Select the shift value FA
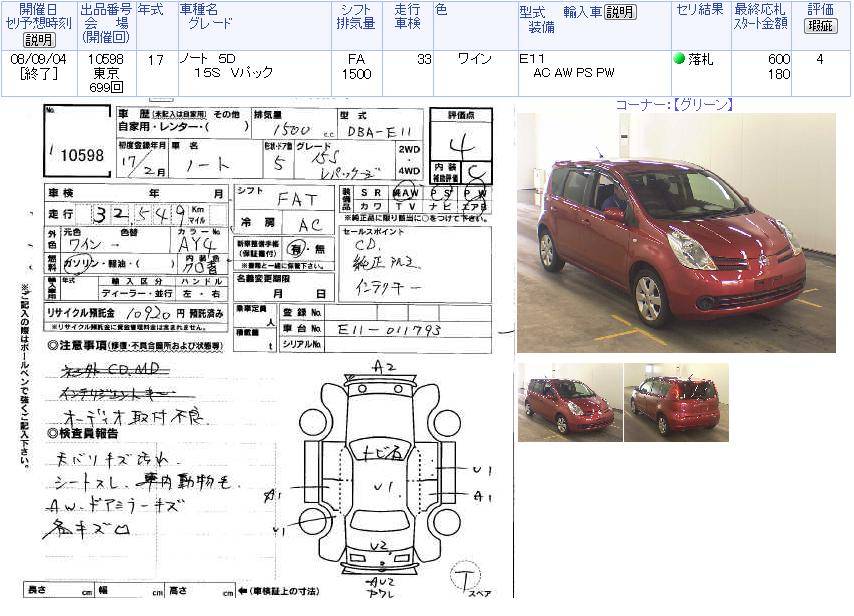The image size is (854, 616). pos(356,59)
